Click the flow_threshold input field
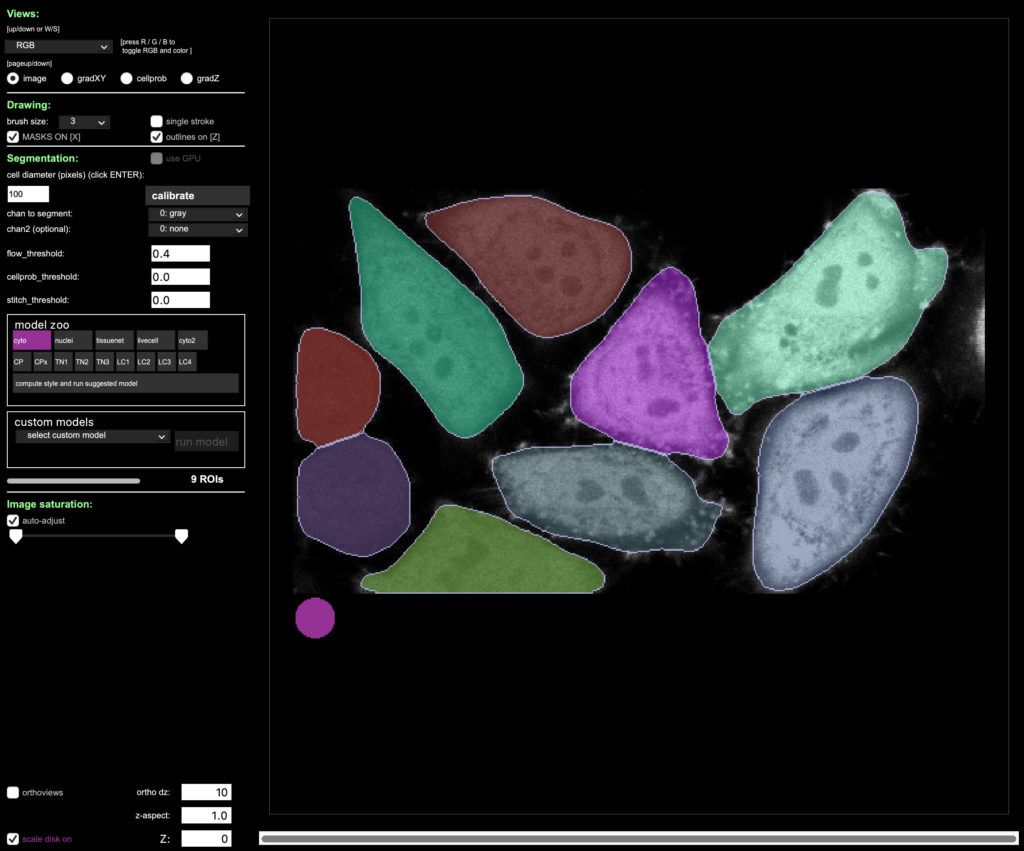This screenshot has width=1024, height=851. click(180, 254)
